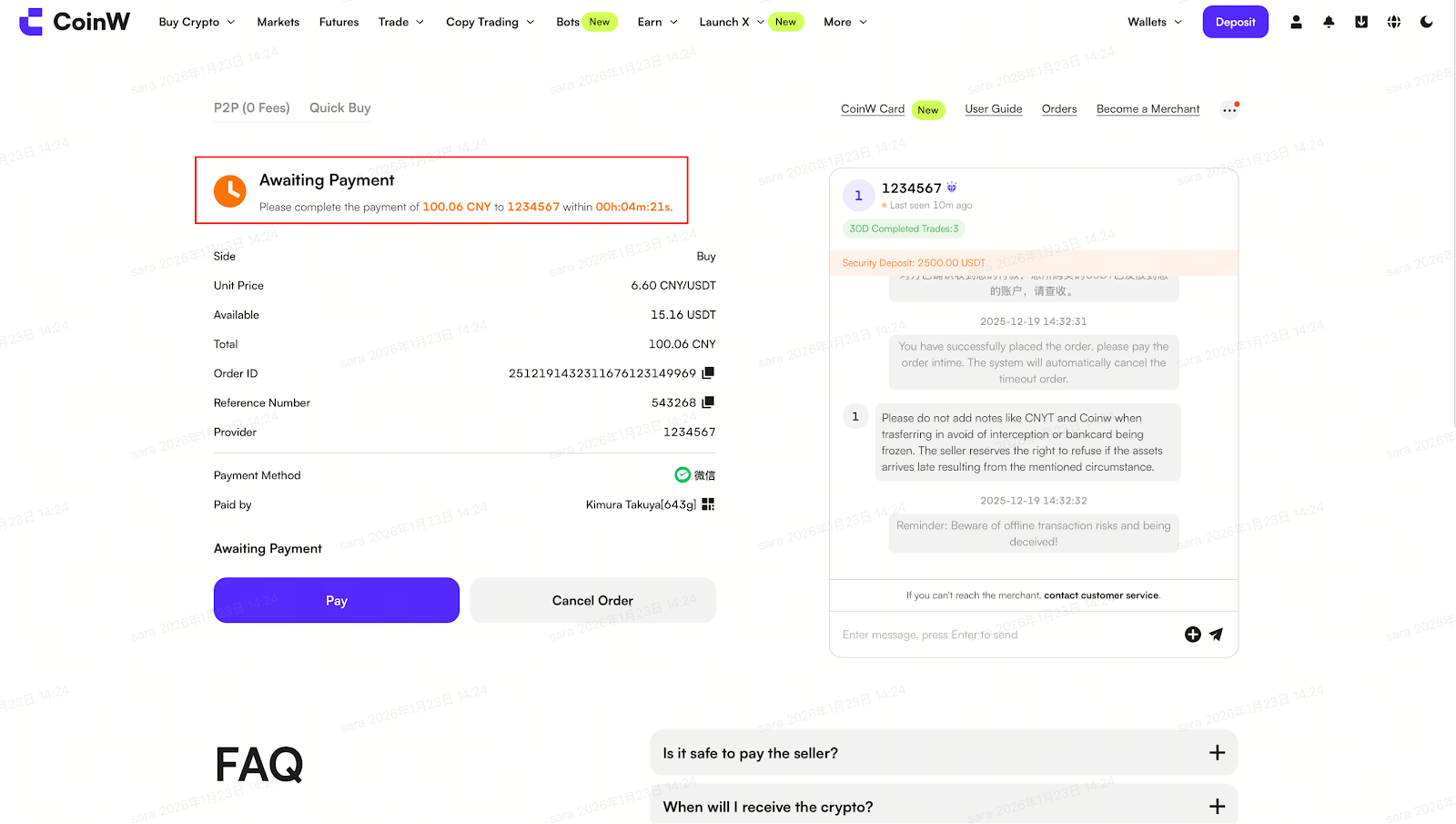Switch to the Quick Buy tab
This screenshot has height=824, width=1456.
(339, 107)
